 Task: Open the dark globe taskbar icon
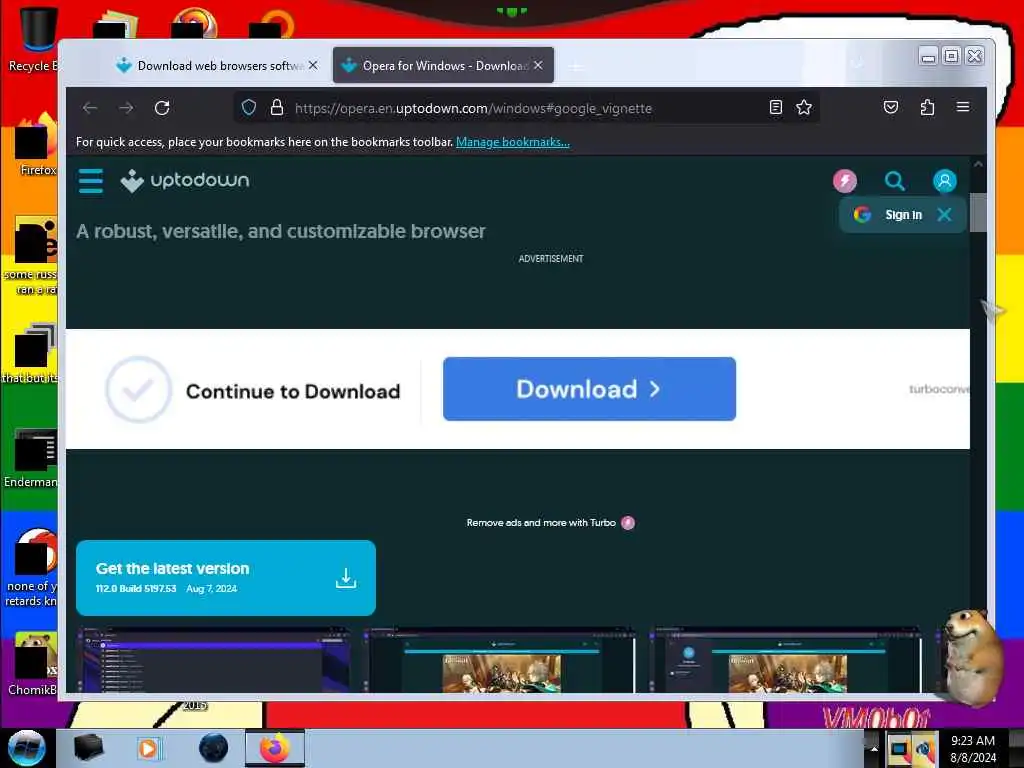point(214,748)
